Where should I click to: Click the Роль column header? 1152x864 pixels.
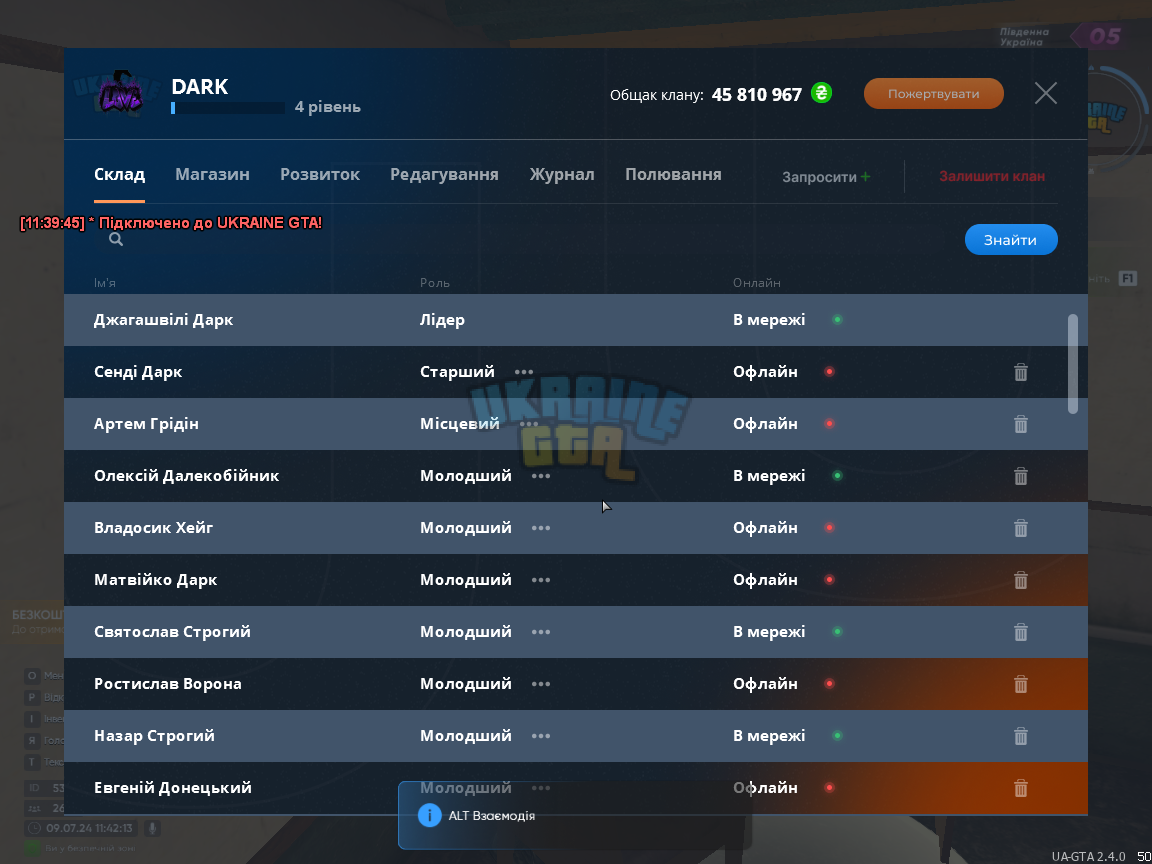coord(435,283)
